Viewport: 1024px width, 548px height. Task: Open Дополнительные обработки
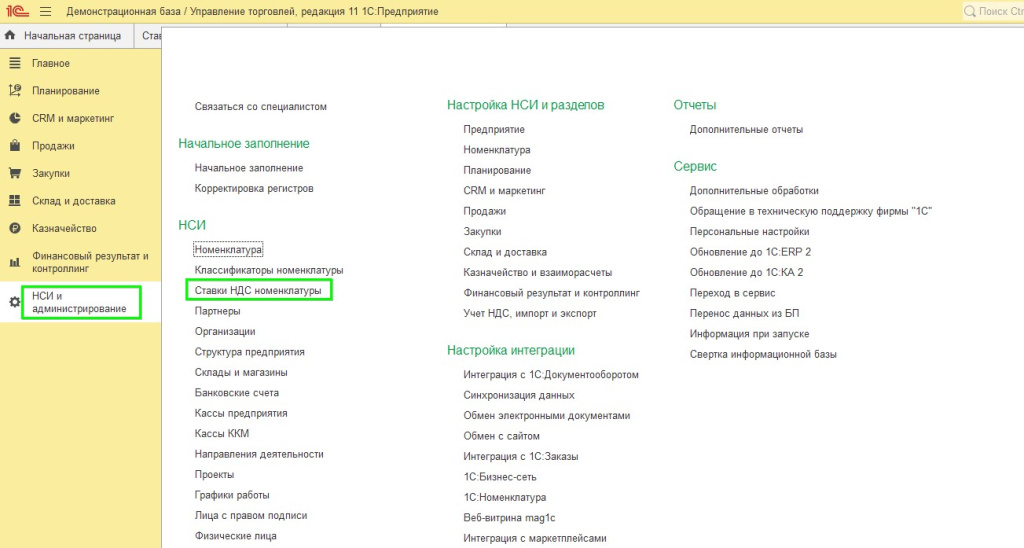[754, 191]
